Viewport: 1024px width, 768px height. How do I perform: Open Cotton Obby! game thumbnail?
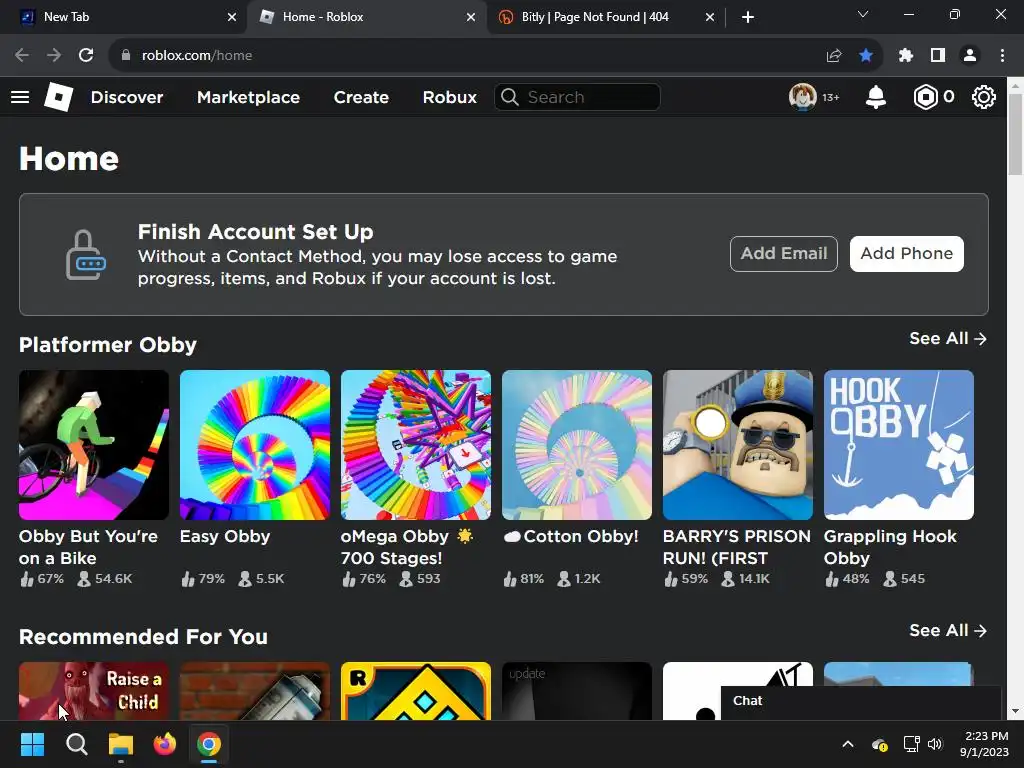click(577, 445)
